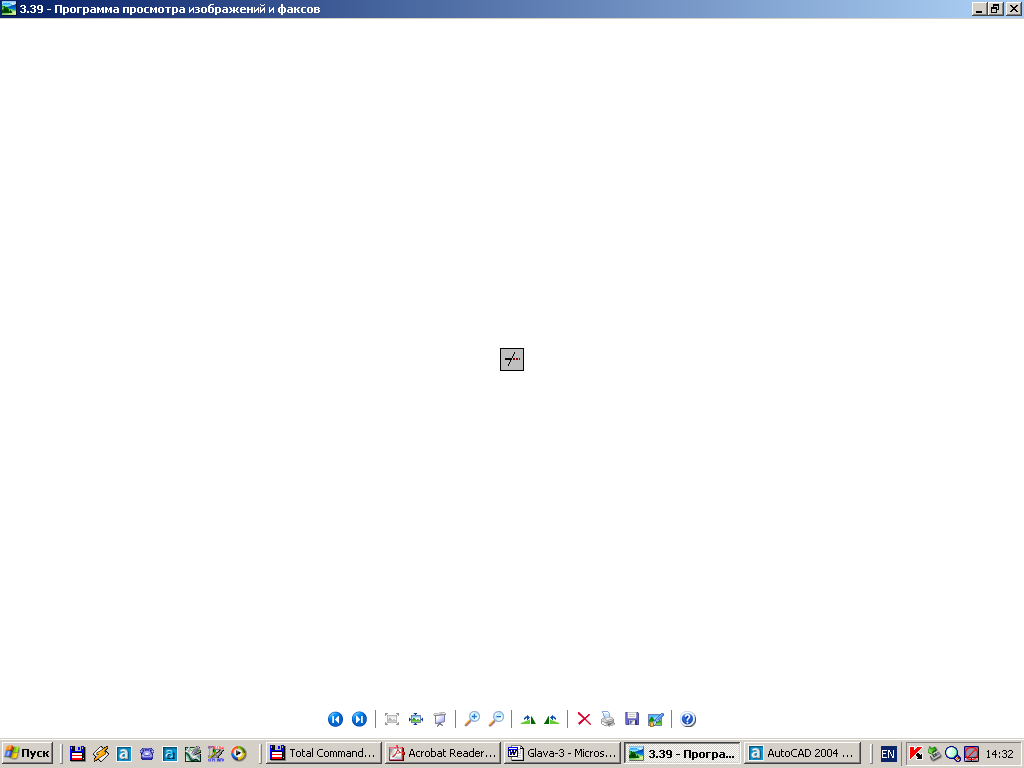Start the slide show
The width and height of the screenshot is (1024, 768).
click(x=440, y=719)
